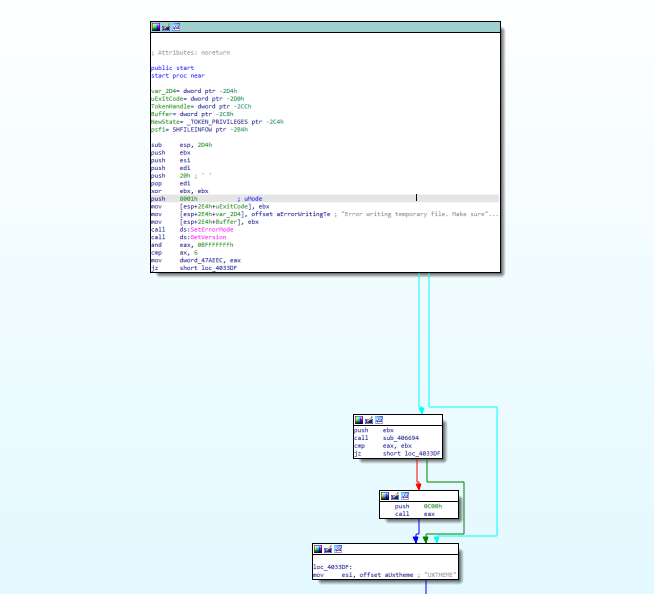Click group icon on sub_406694 call block
This screenshot has width=654, height=594.
click(x=378, y=420)
